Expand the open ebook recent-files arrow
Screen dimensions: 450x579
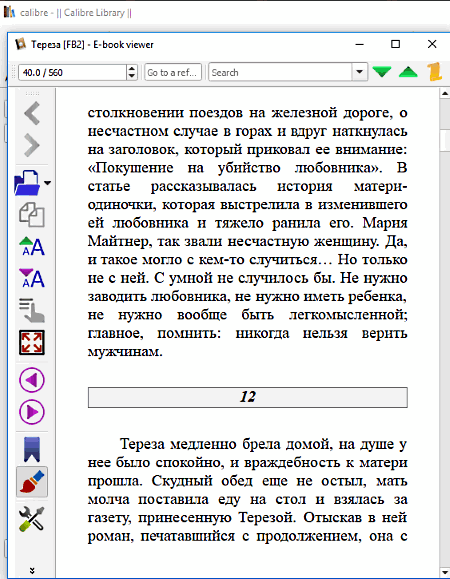47,182
